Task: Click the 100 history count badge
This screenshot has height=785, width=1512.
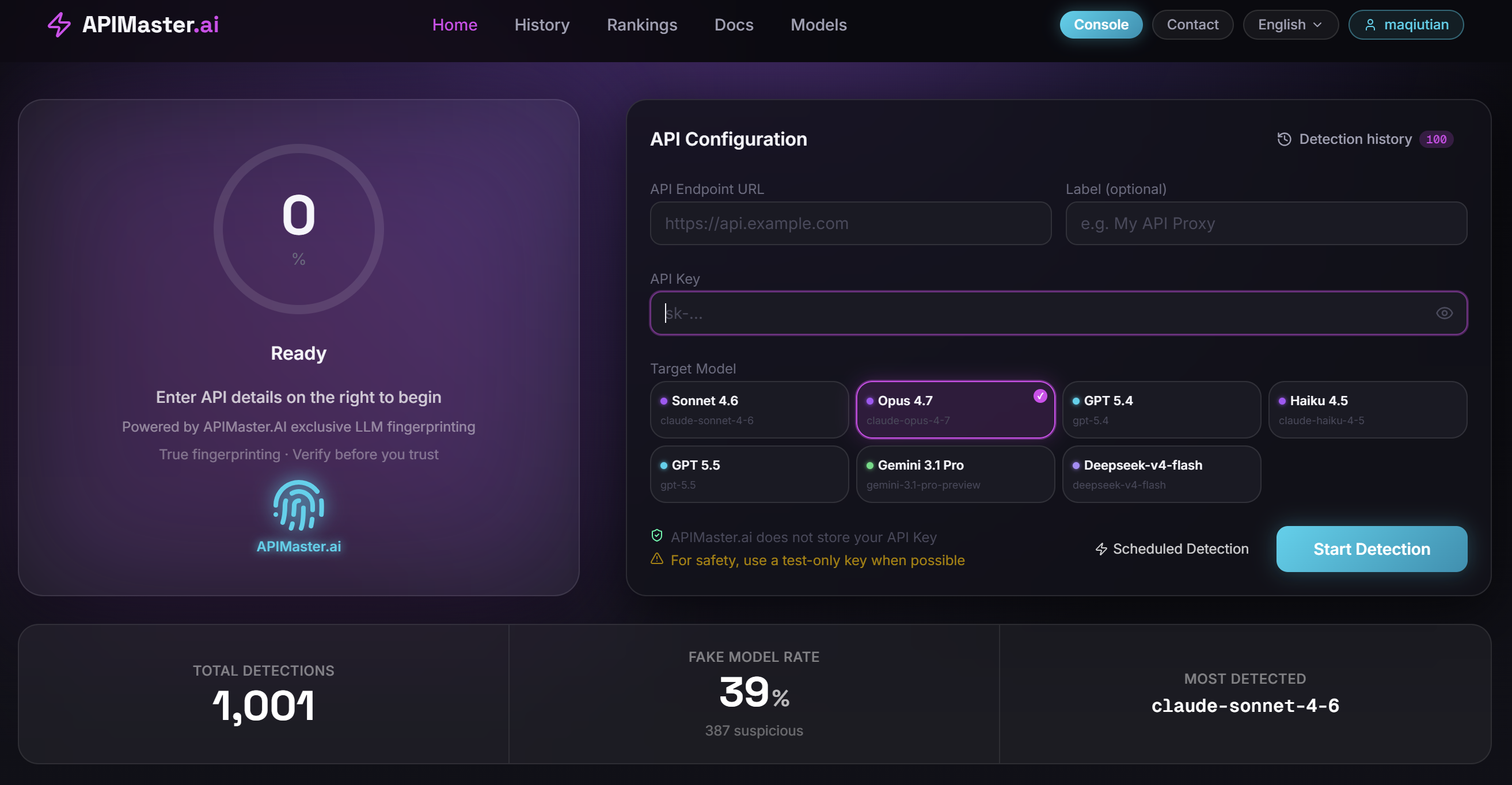Action: click(x=1435, y=139)
